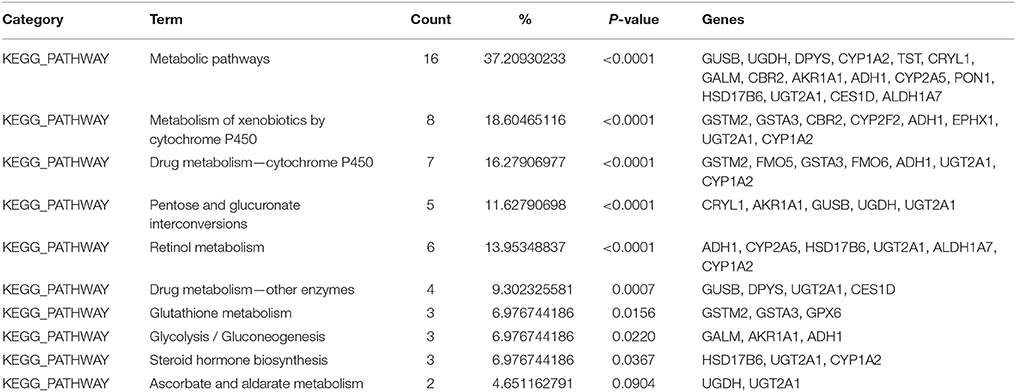Select the Retinol metabolism term
This screenshot has height=392, width=1016.
(194, 247)
